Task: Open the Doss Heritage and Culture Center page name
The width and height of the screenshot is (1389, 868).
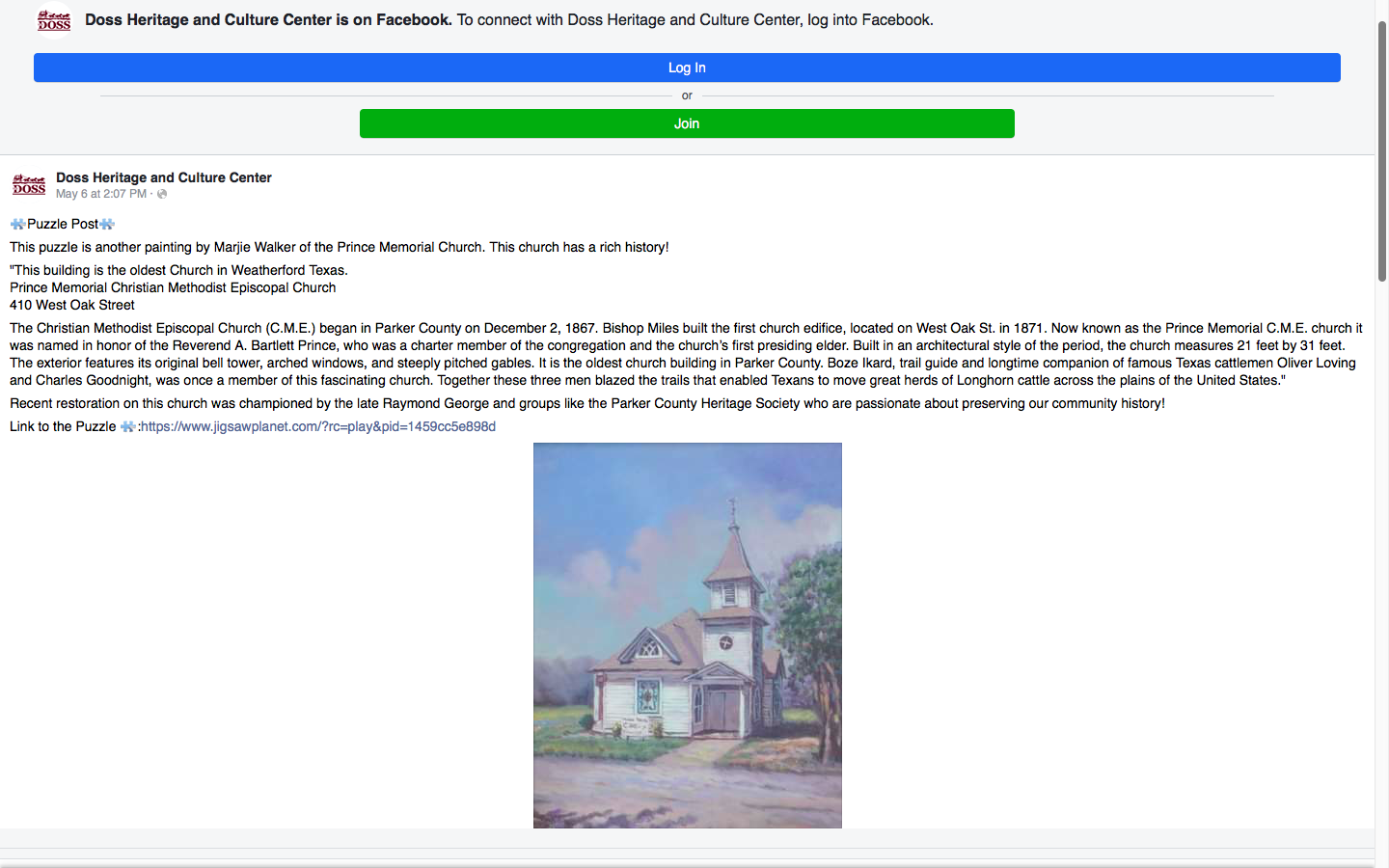Action: 163,177
